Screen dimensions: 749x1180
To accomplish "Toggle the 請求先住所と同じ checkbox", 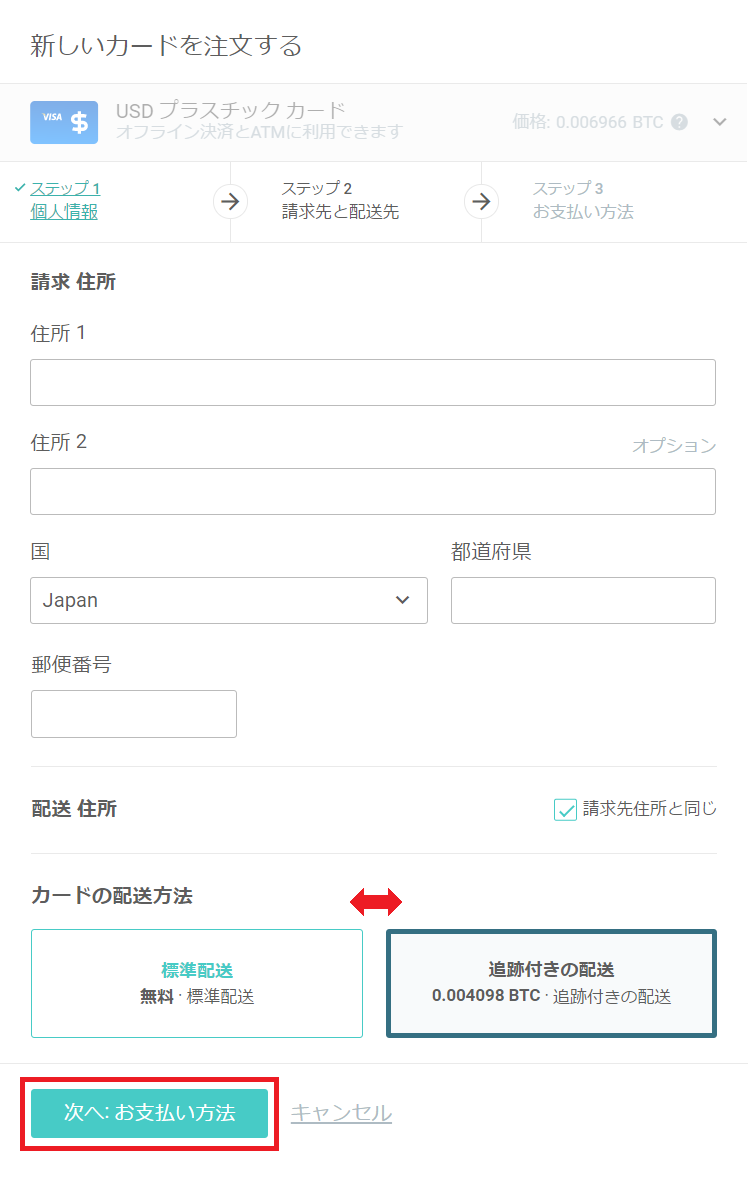I will pos(565,809).
